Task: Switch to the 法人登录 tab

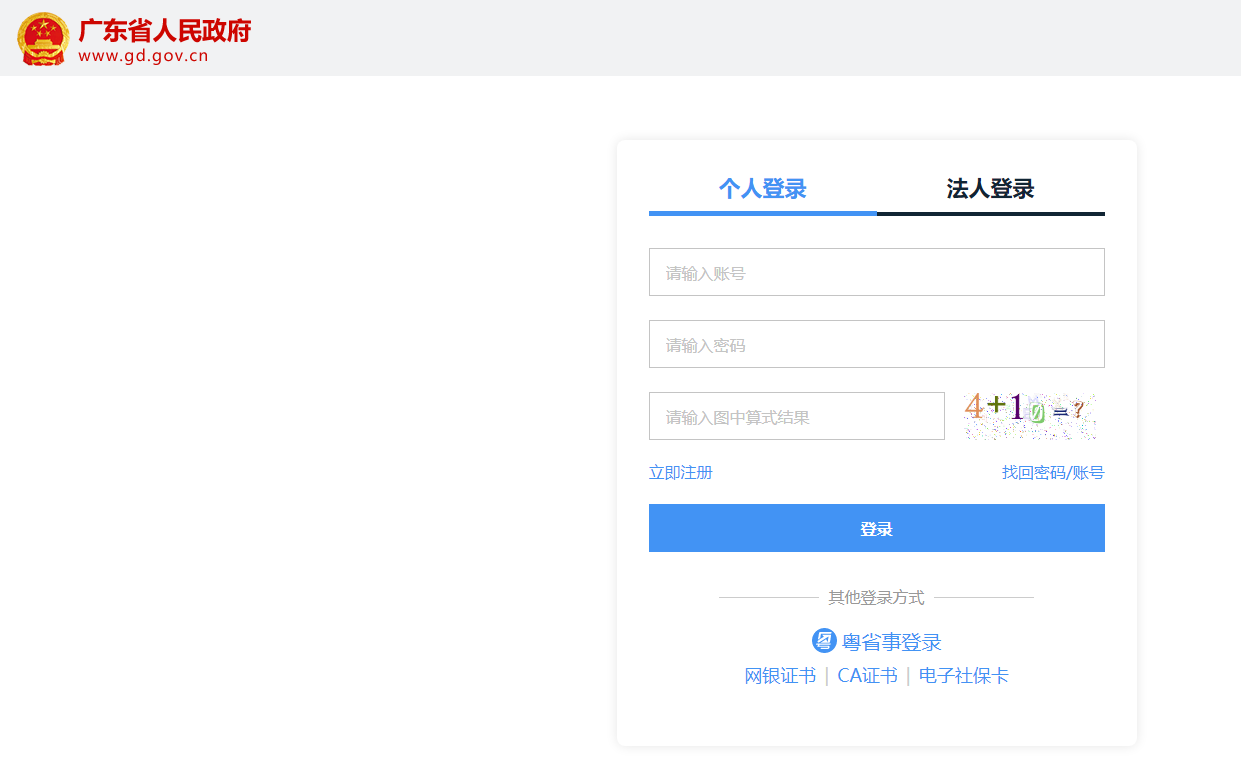Action: 990,189
